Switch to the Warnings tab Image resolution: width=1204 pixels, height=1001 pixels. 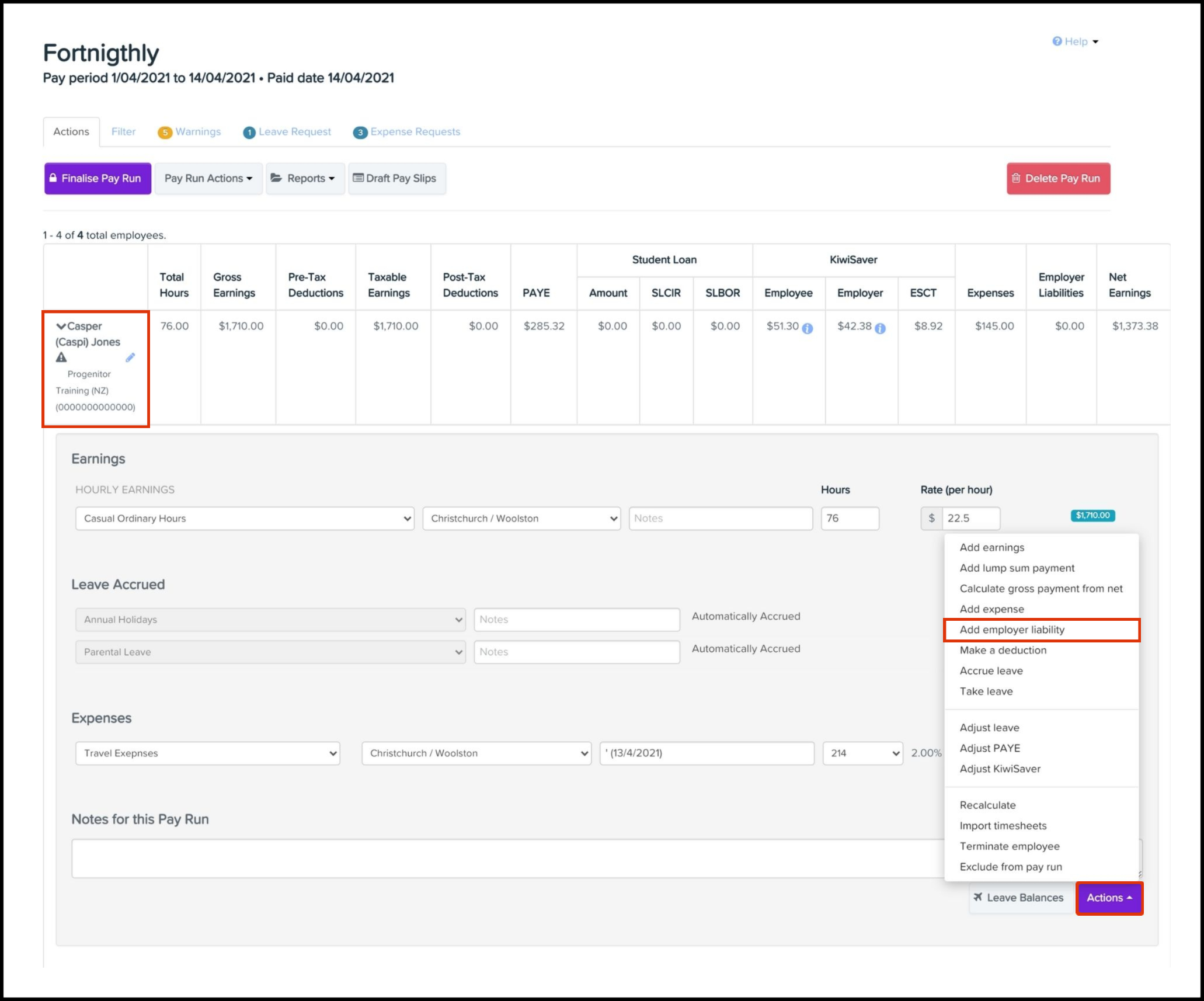190,132
